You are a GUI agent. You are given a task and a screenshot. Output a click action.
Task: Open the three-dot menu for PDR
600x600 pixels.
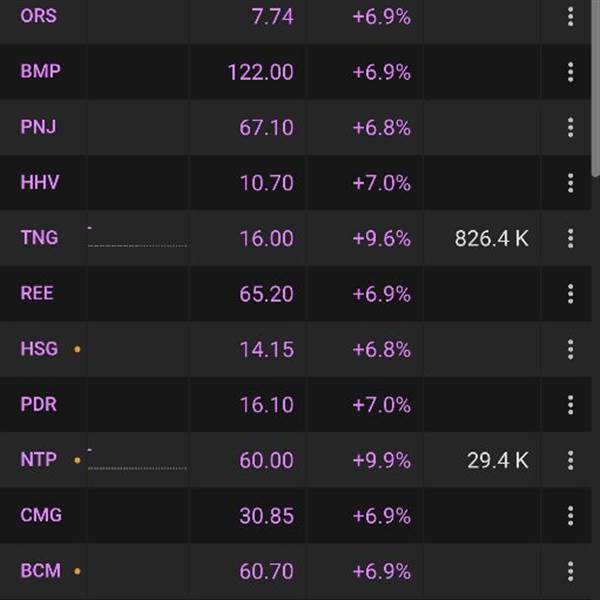tap(570, 405)
